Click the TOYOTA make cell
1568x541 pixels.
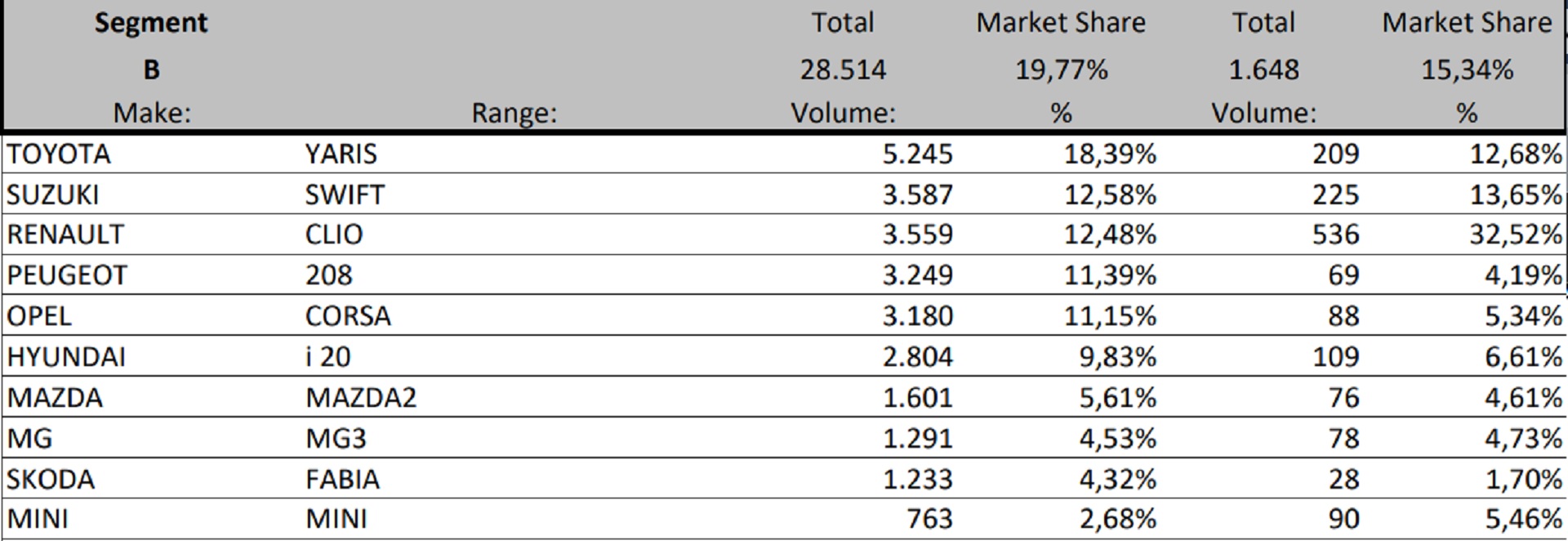pos(59,154)
